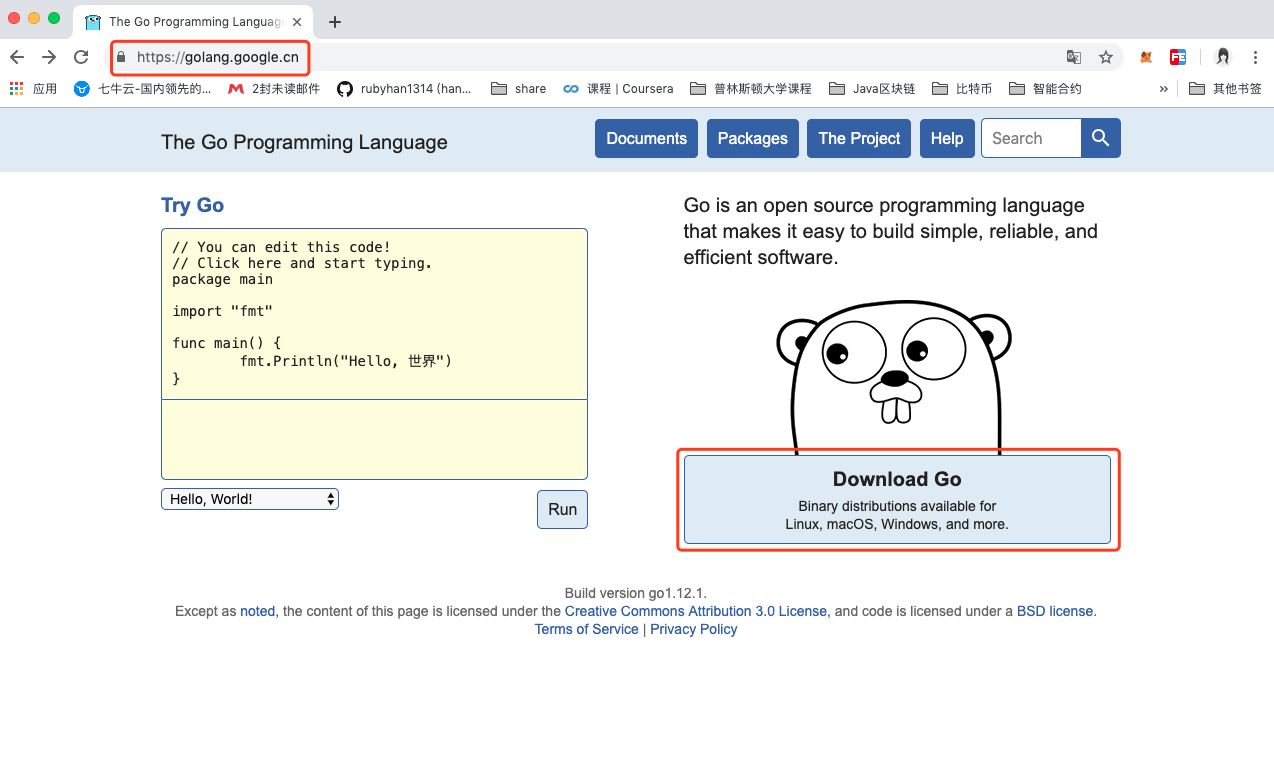The image size is (1274, 773).
Task: Open the Hello, World! example dropdown
Action: [x=249, y=499]
